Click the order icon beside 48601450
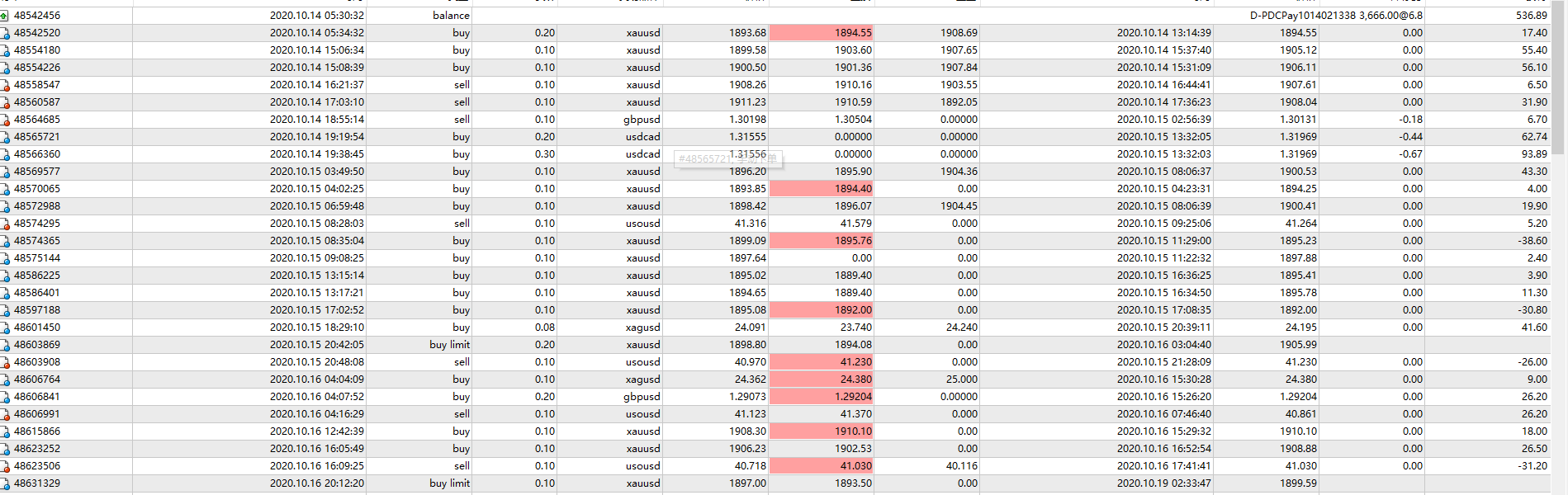 pyautogui.click(x=4, y=328)
